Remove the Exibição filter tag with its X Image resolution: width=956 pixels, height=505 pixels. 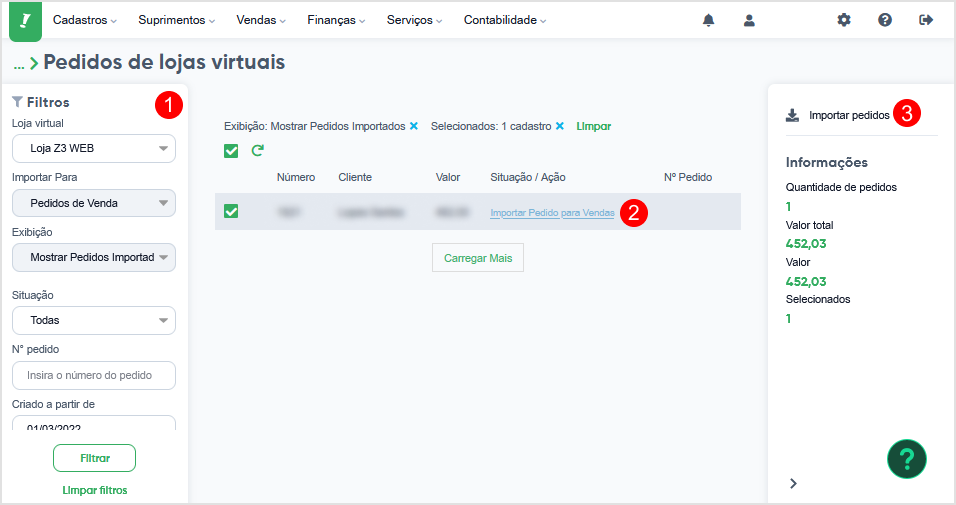(x=413, y=126)
